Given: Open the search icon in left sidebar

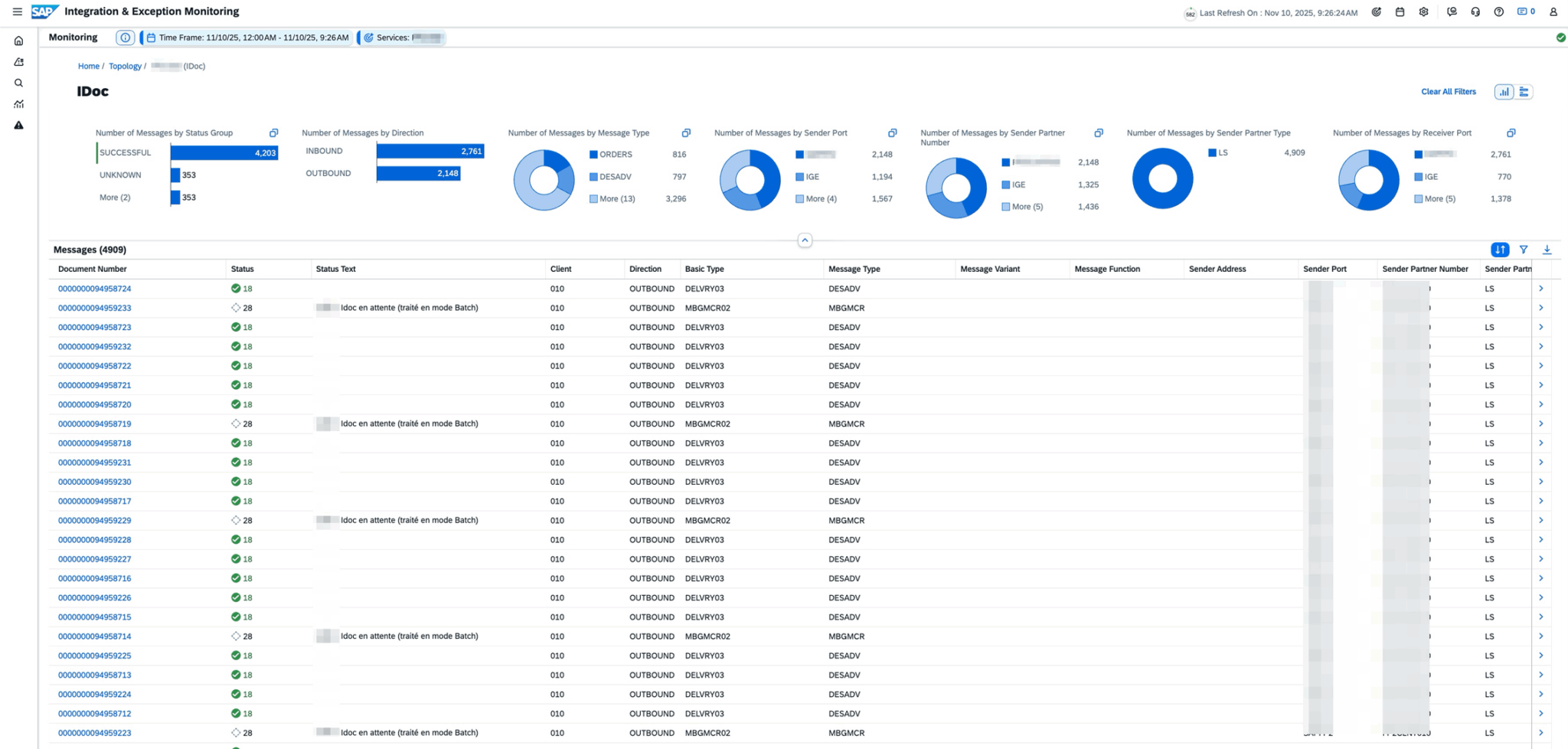Looking at the screenshot, I should pyautogui.click(x=19, y=83).
